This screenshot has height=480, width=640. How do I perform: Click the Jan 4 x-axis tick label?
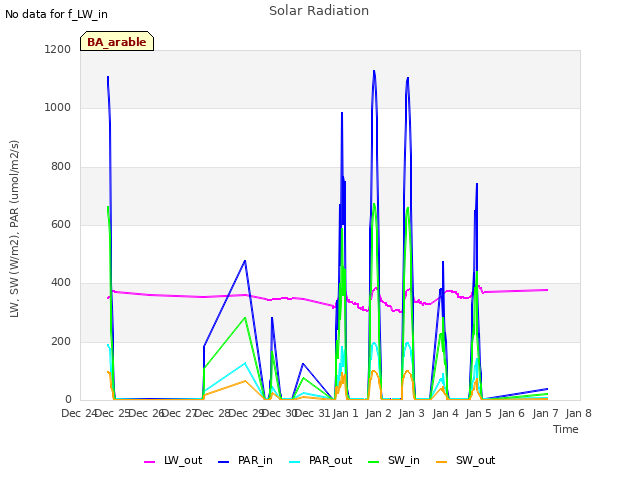coord(445,413)
